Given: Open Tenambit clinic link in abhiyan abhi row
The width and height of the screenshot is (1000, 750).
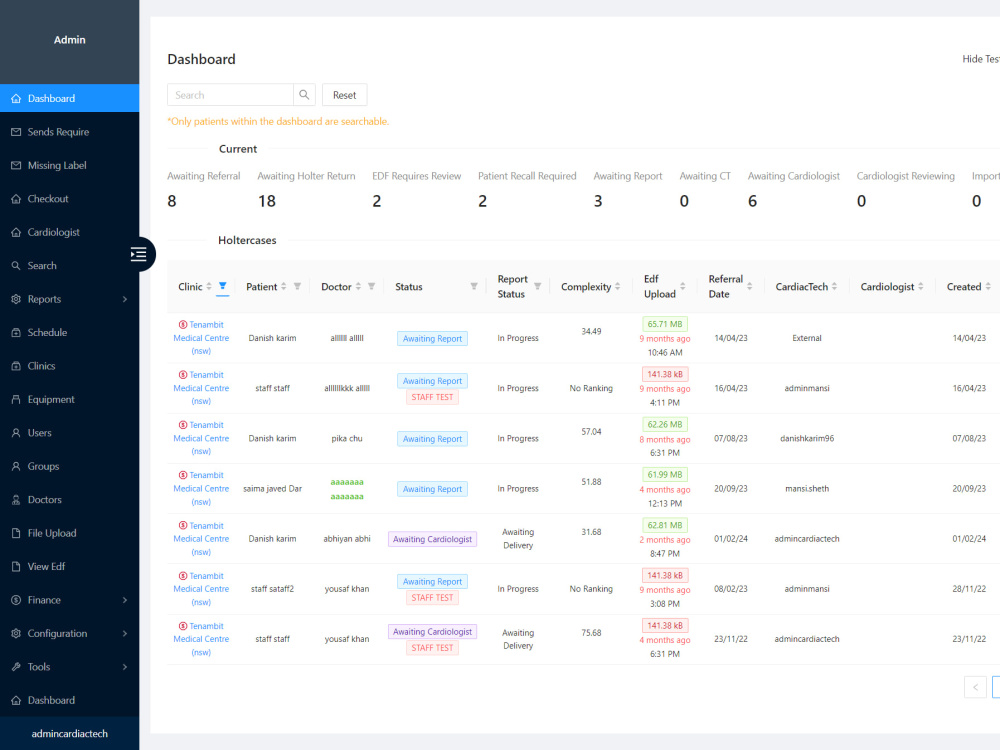Looking at the screenshot, I should [x=201, y=539].
